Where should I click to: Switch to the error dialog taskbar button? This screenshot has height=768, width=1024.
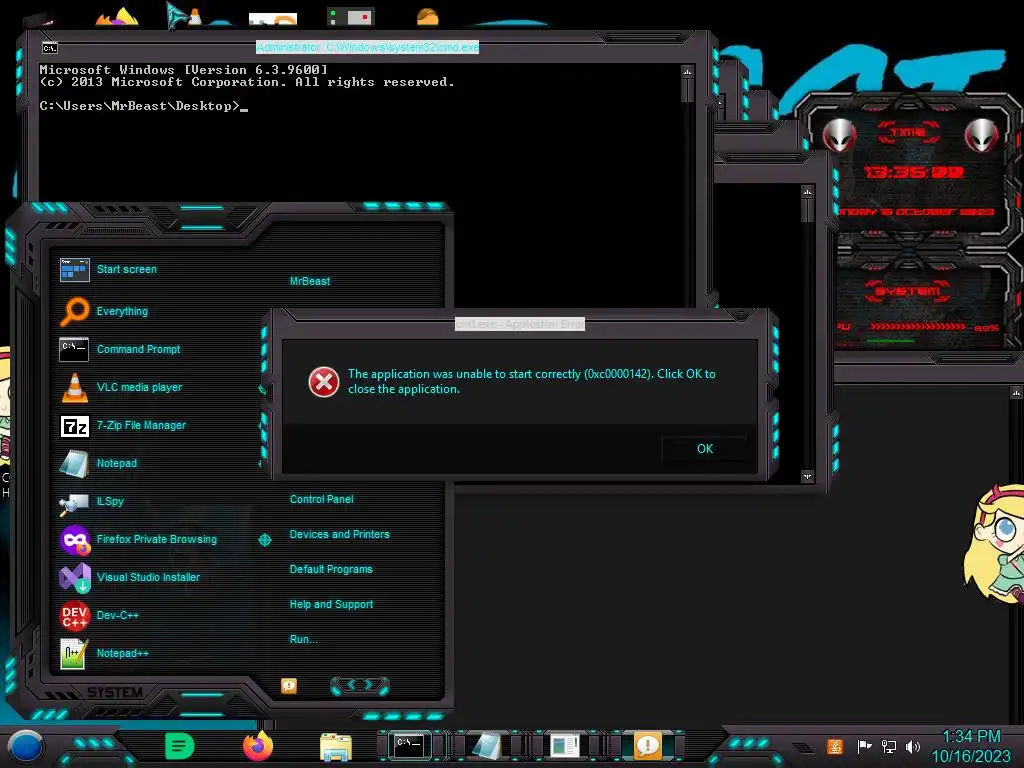click(x=647, y=746)
